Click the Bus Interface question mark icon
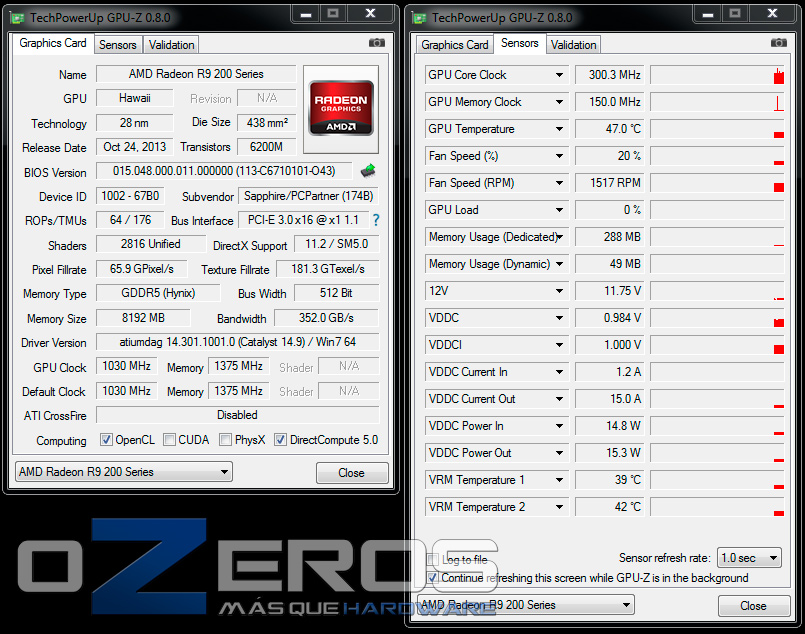The width and height of the screenshot is (805, 634). coord(376,220)
